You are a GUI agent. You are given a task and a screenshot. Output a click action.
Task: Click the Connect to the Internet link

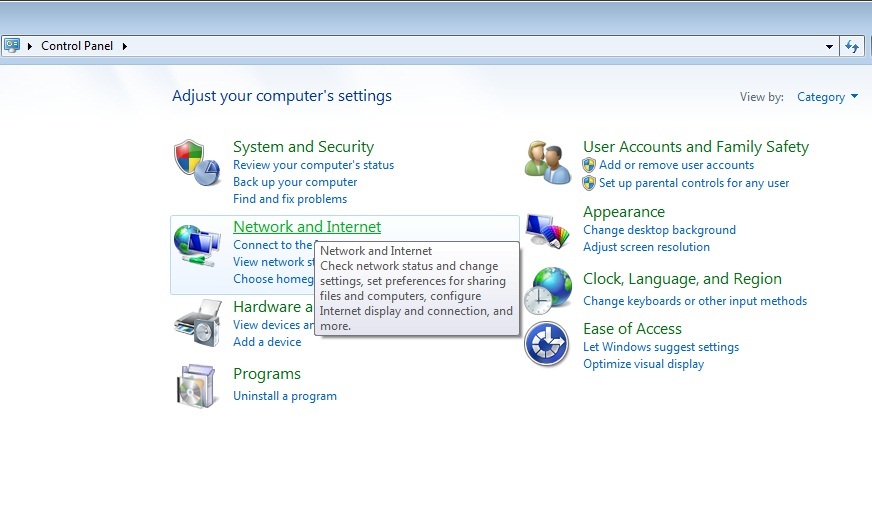click(273, 245)
